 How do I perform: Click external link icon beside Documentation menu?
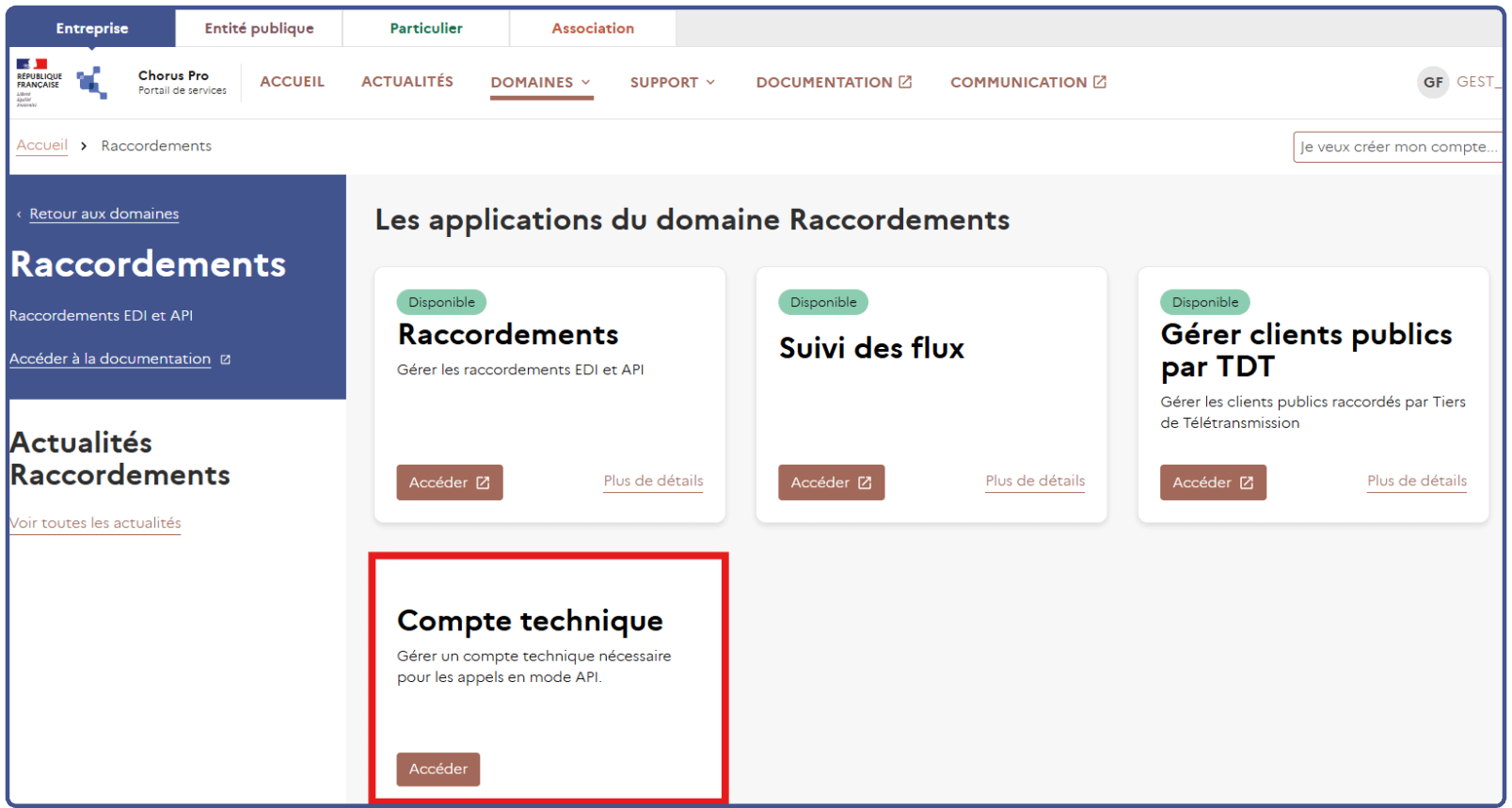point(905,82)
